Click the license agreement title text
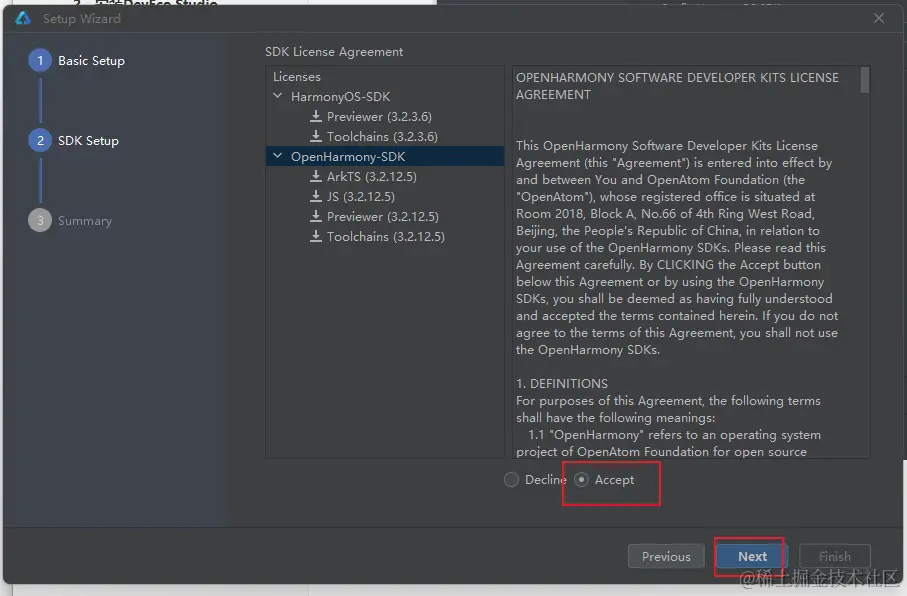907x596 pixels. [x=677, y=86]
